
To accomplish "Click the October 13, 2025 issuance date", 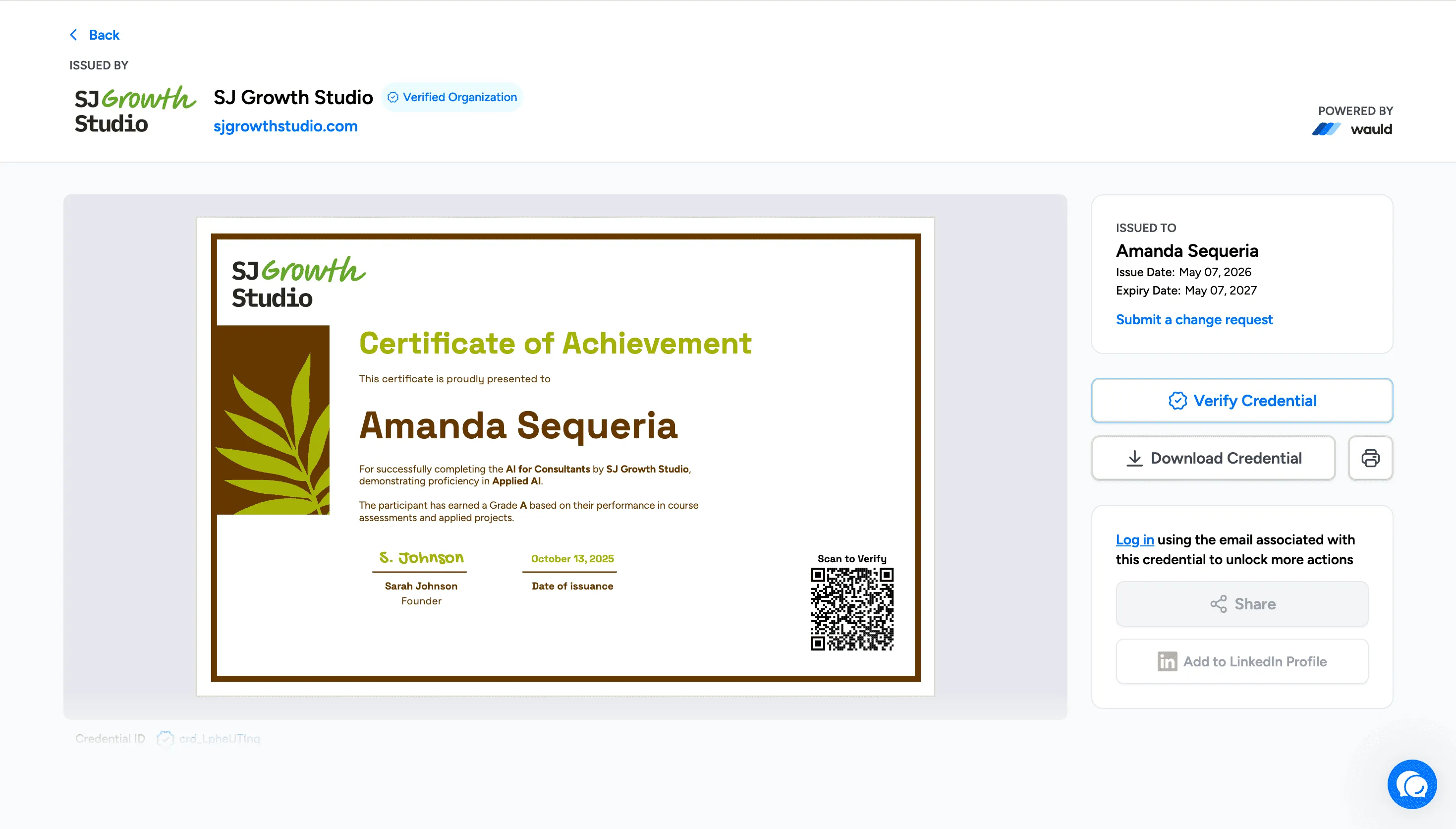I will [x=572, y=559].
